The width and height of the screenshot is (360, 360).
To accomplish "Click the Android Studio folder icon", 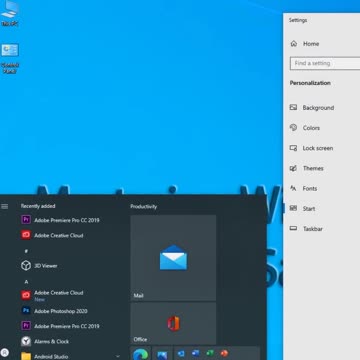I will coord(26,356).
